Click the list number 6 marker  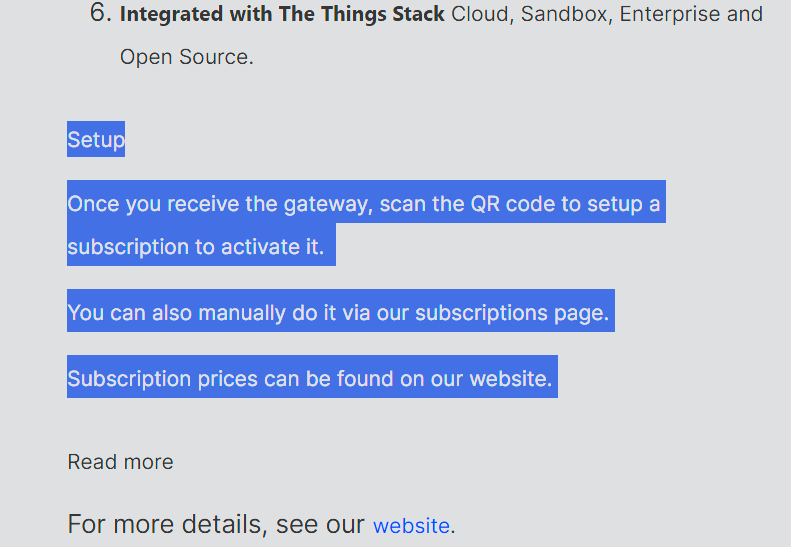(100, 13)
